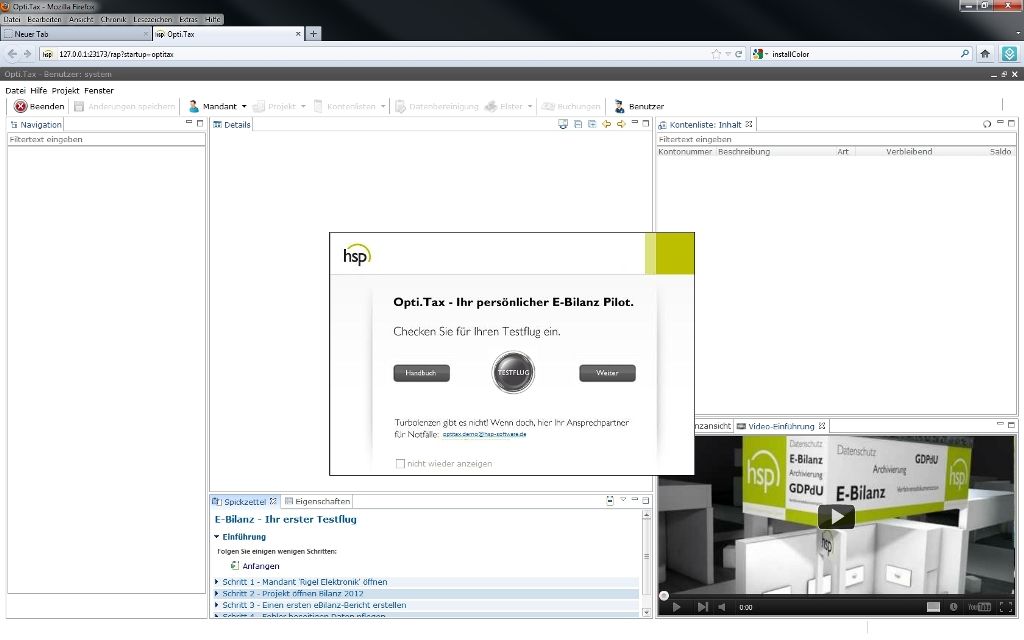Click the Firefox home icon
This screenshot has width=1024, height=640.
point(985,54)
